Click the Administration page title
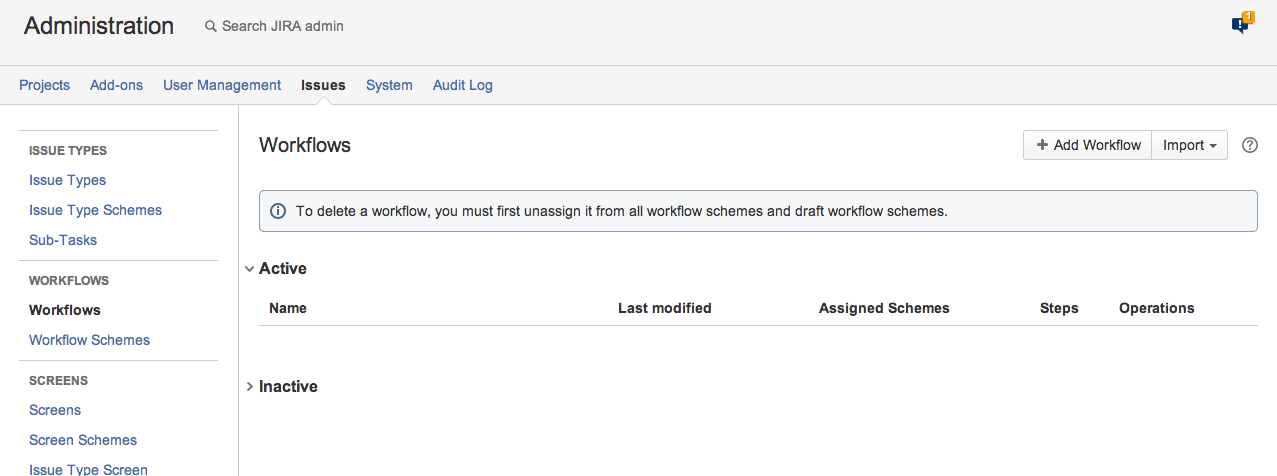 (x=99, y=26)
